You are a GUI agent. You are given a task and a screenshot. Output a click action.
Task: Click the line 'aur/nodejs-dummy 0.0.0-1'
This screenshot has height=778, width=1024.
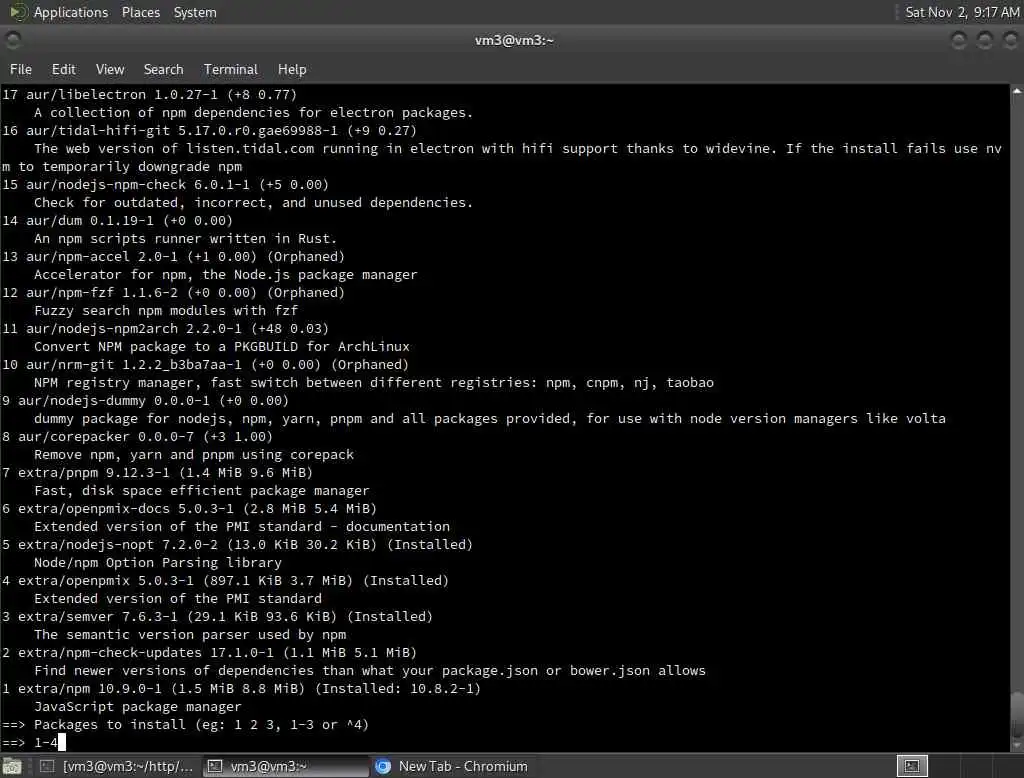(x=145, y=400)
